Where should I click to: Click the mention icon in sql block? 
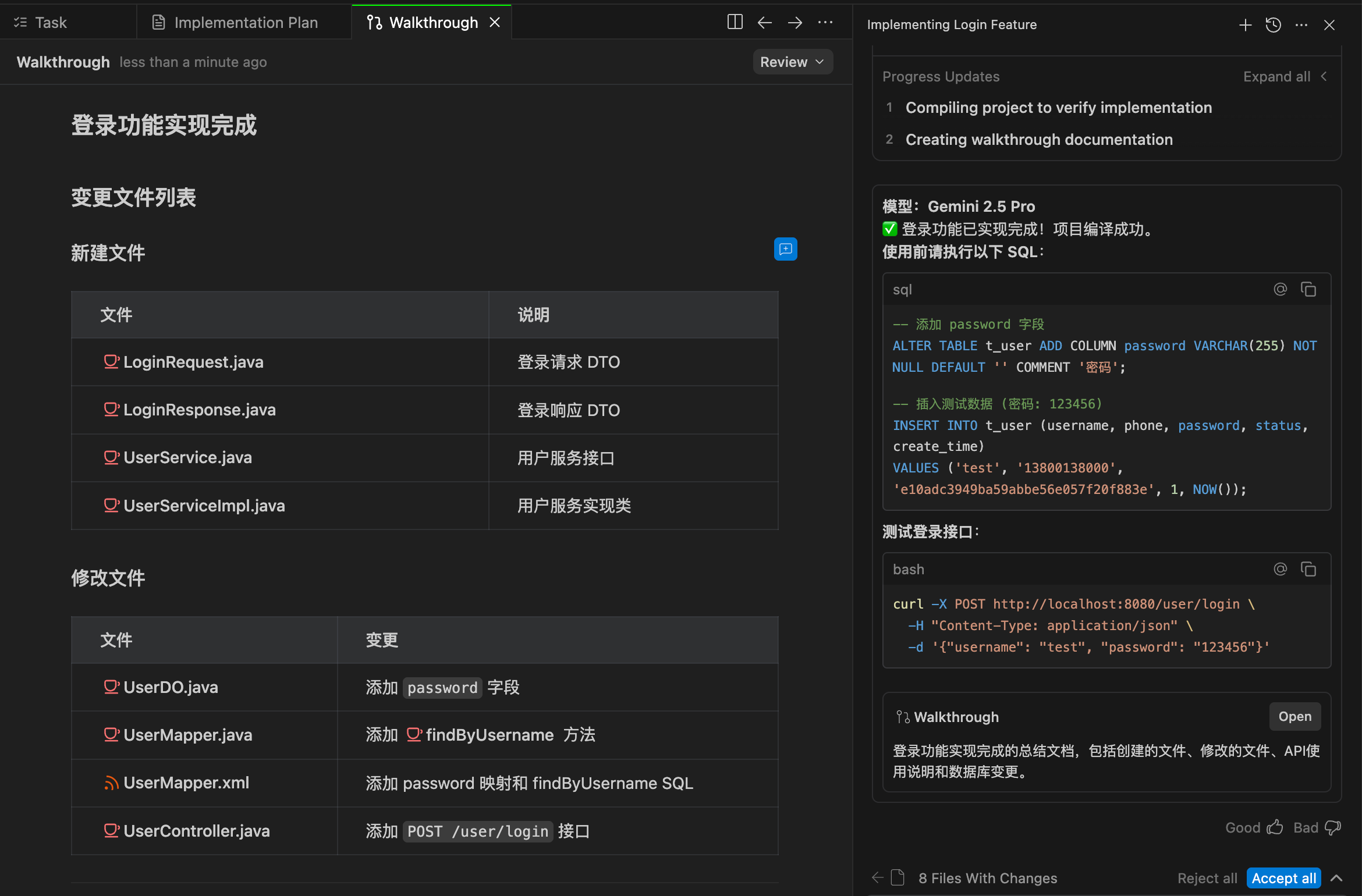(1280, 289)
